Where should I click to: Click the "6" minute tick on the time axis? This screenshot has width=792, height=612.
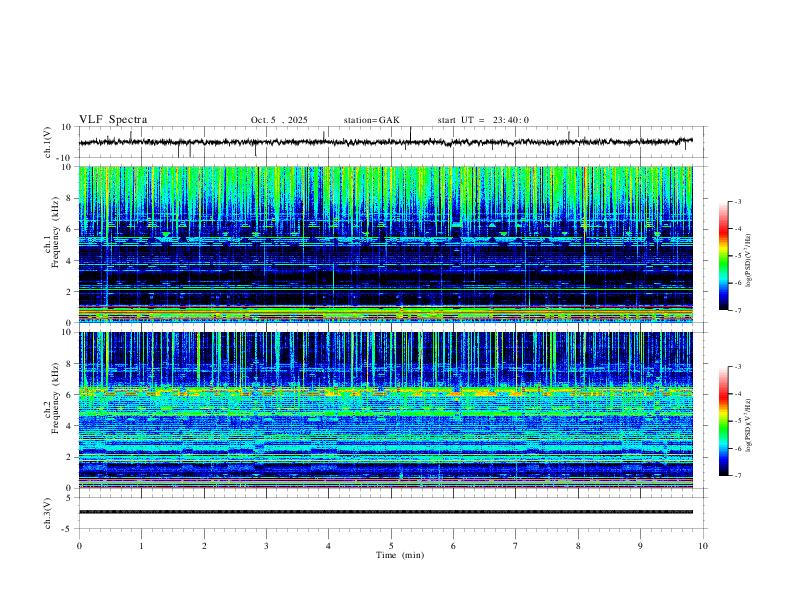(x=454, y=546)
